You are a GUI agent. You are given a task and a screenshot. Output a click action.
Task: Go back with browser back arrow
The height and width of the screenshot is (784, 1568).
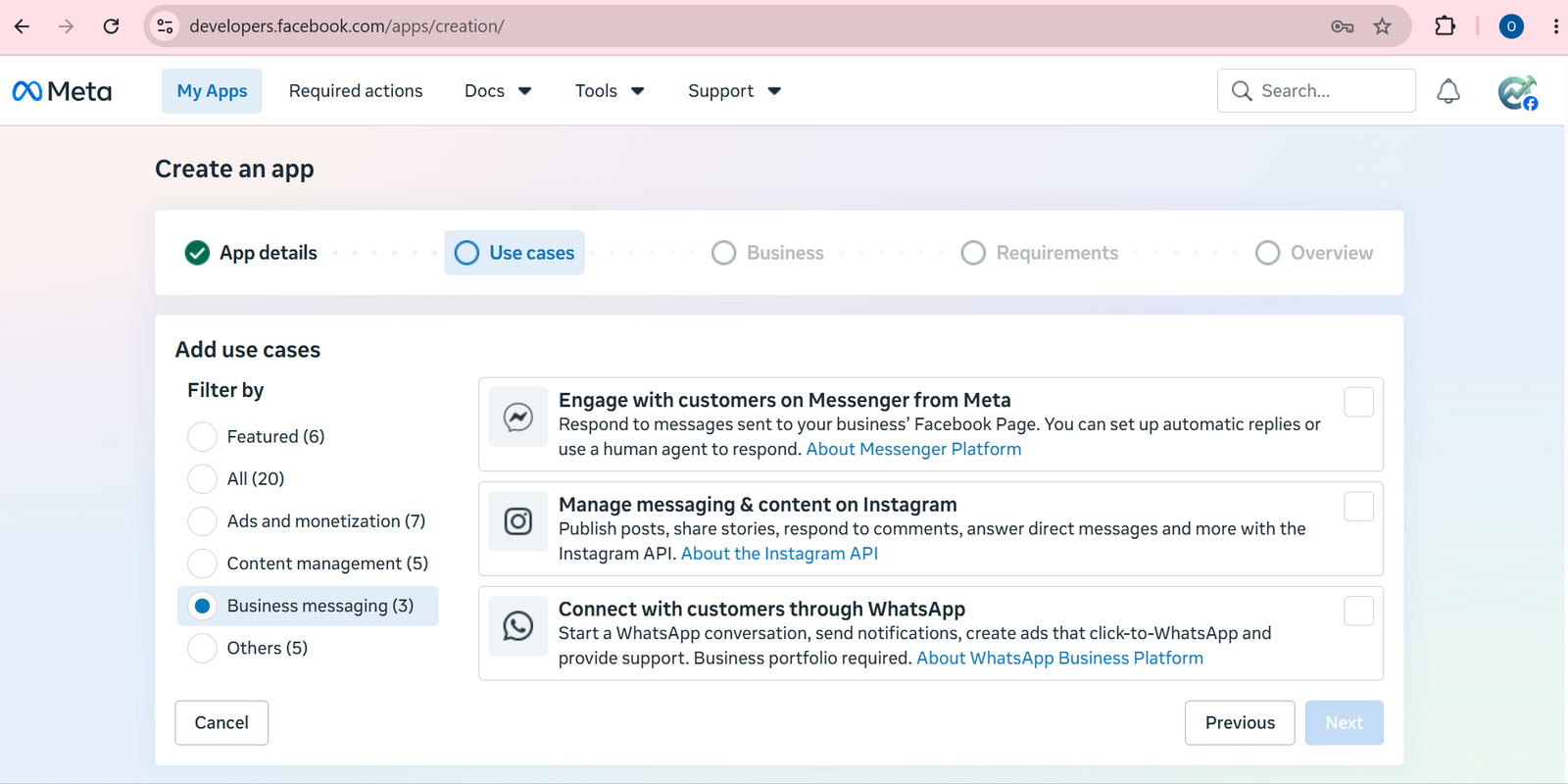[x=22, y=26]
